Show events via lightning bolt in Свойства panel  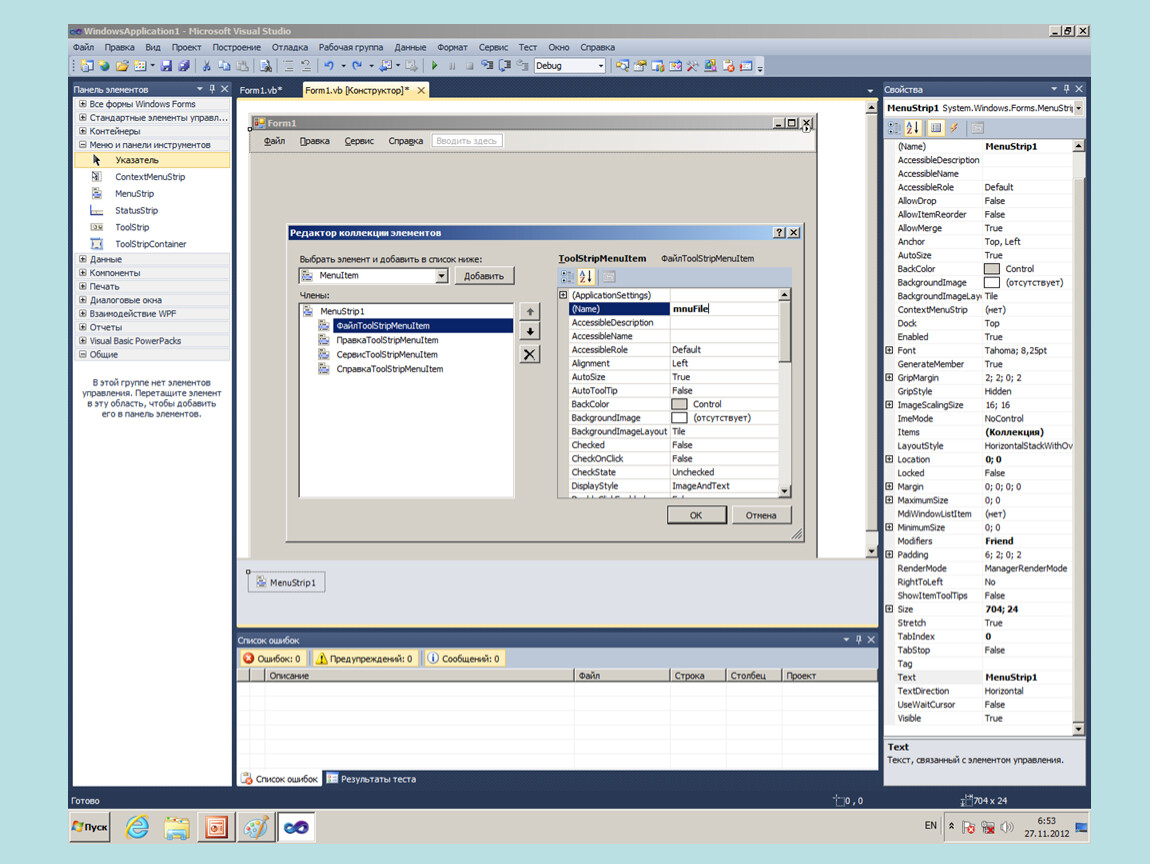point(954,128)
